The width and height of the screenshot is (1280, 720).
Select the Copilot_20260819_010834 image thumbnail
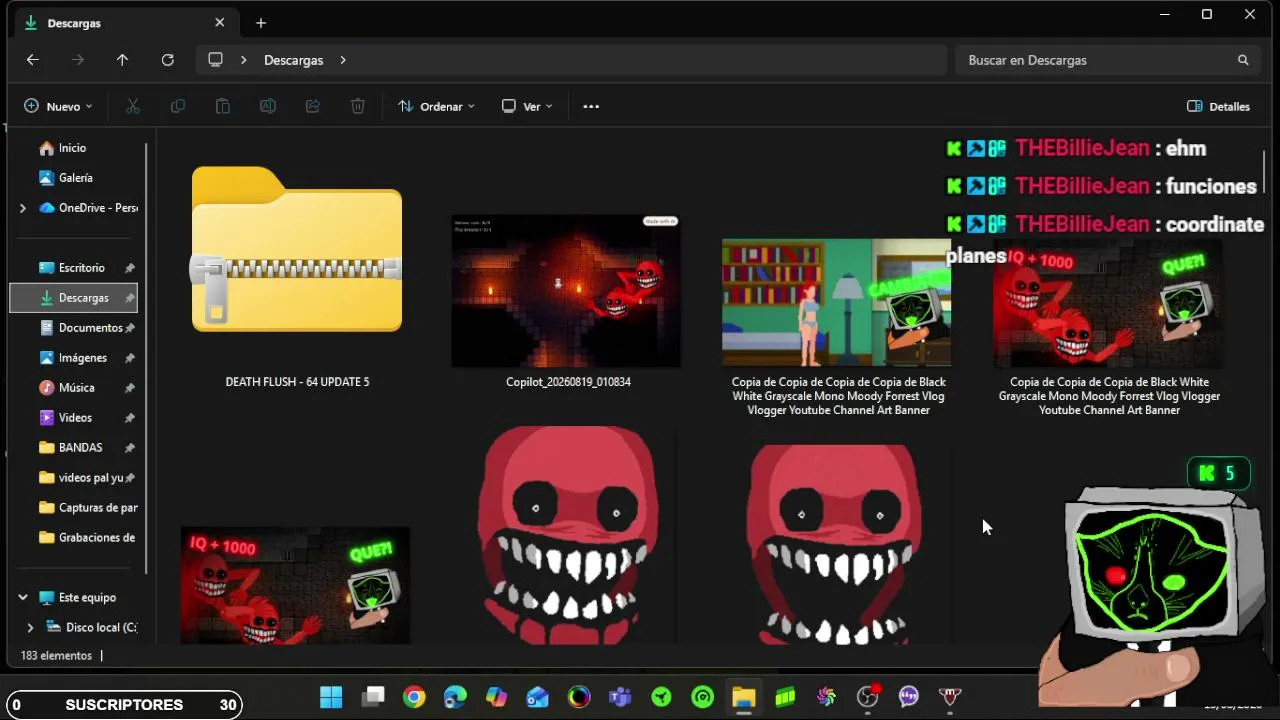566,291
